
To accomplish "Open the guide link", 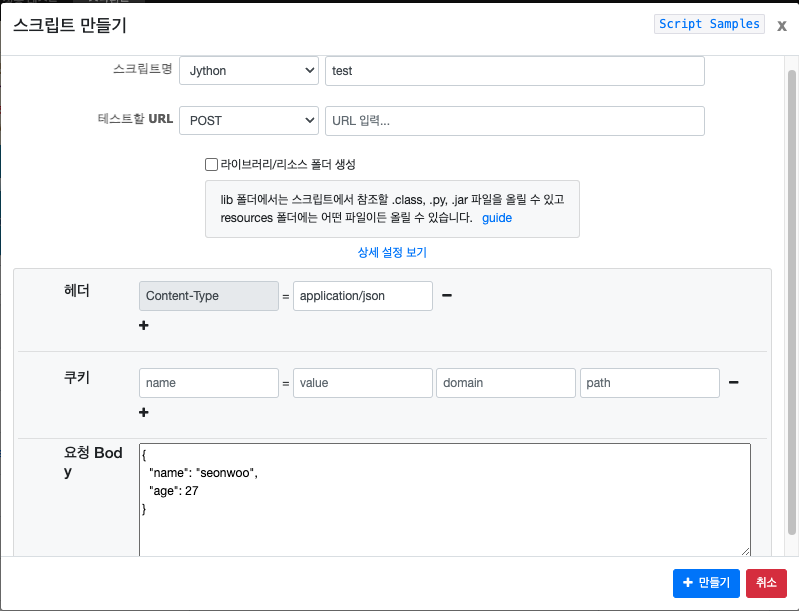I will point(497,218).
